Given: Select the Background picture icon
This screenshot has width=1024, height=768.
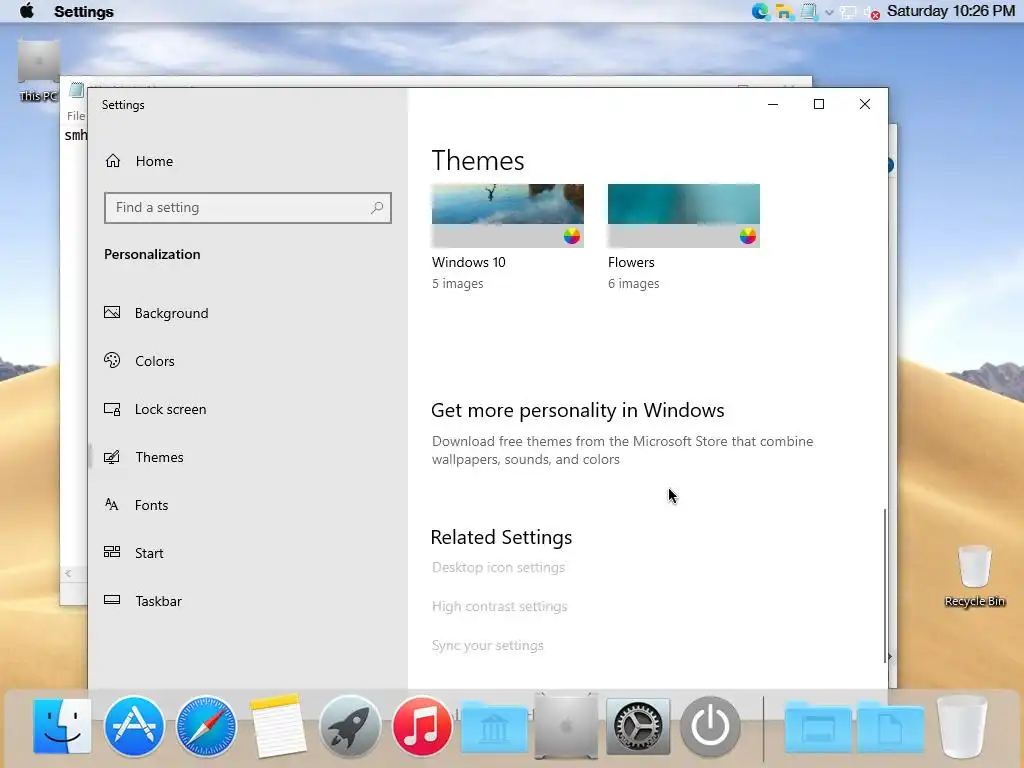Looking at the screenshot, I should pyautogui.click(x=112, y=313).
